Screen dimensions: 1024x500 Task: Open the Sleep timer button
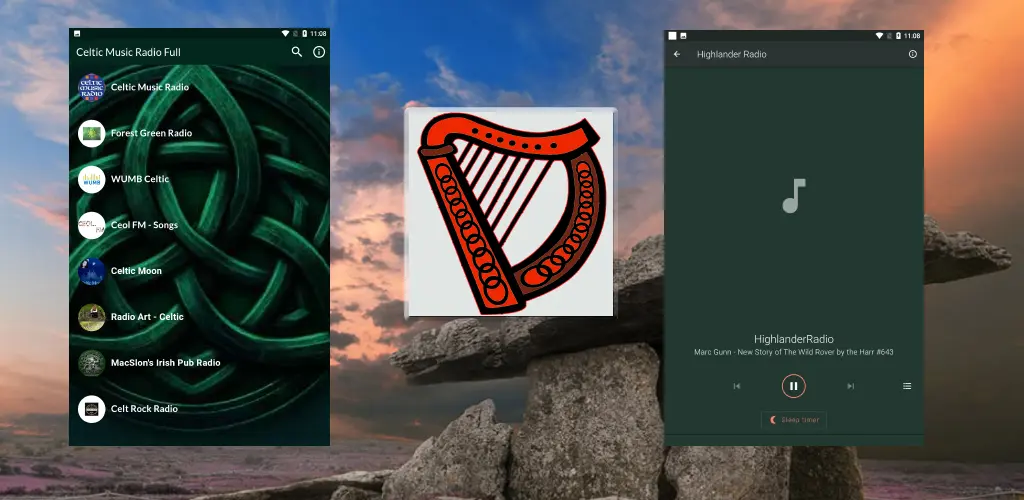click(793, 420)
